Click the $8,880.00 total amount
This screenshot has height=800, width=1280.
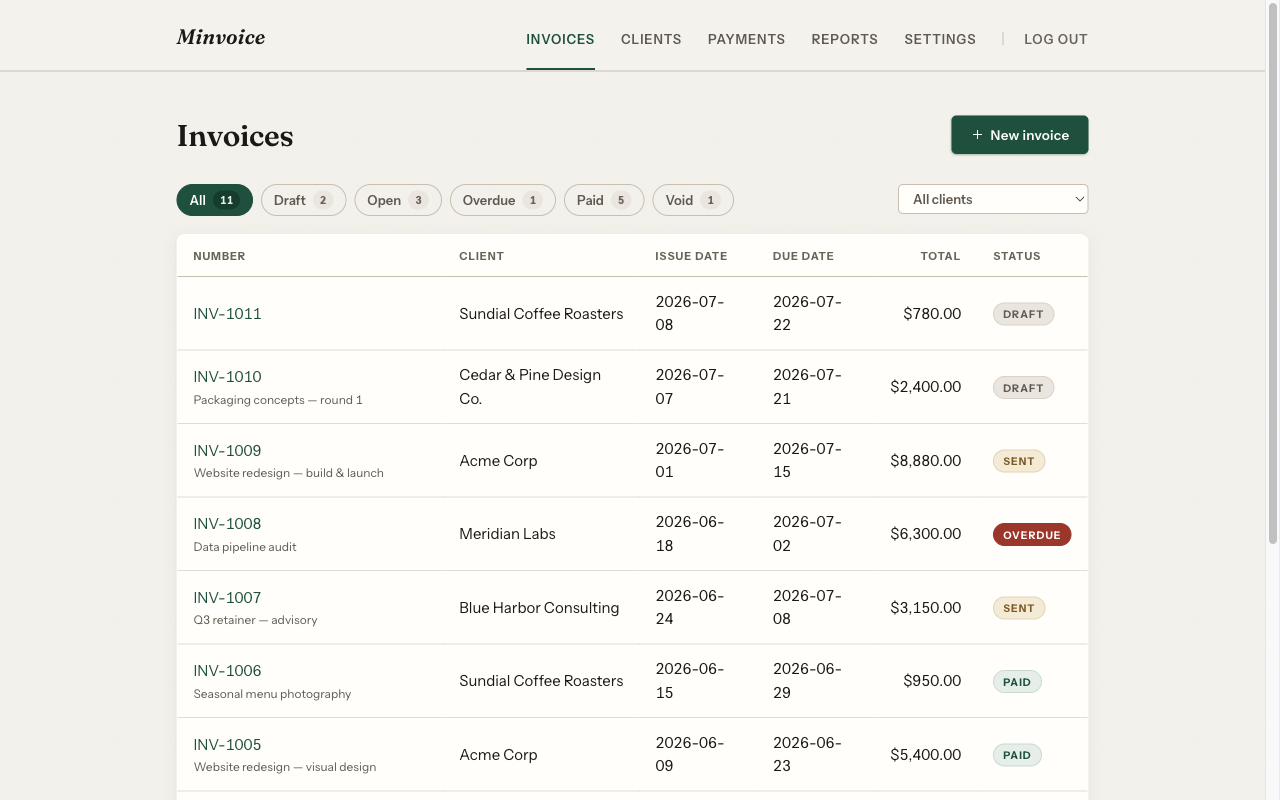point(926,460)
